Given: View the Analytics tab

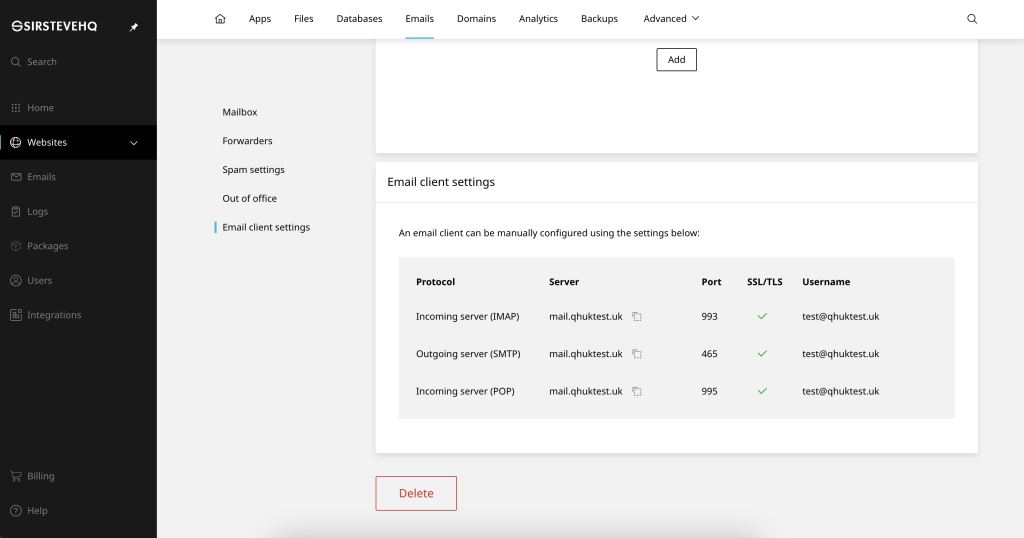Looking at the screenshot, I should 538,18.
